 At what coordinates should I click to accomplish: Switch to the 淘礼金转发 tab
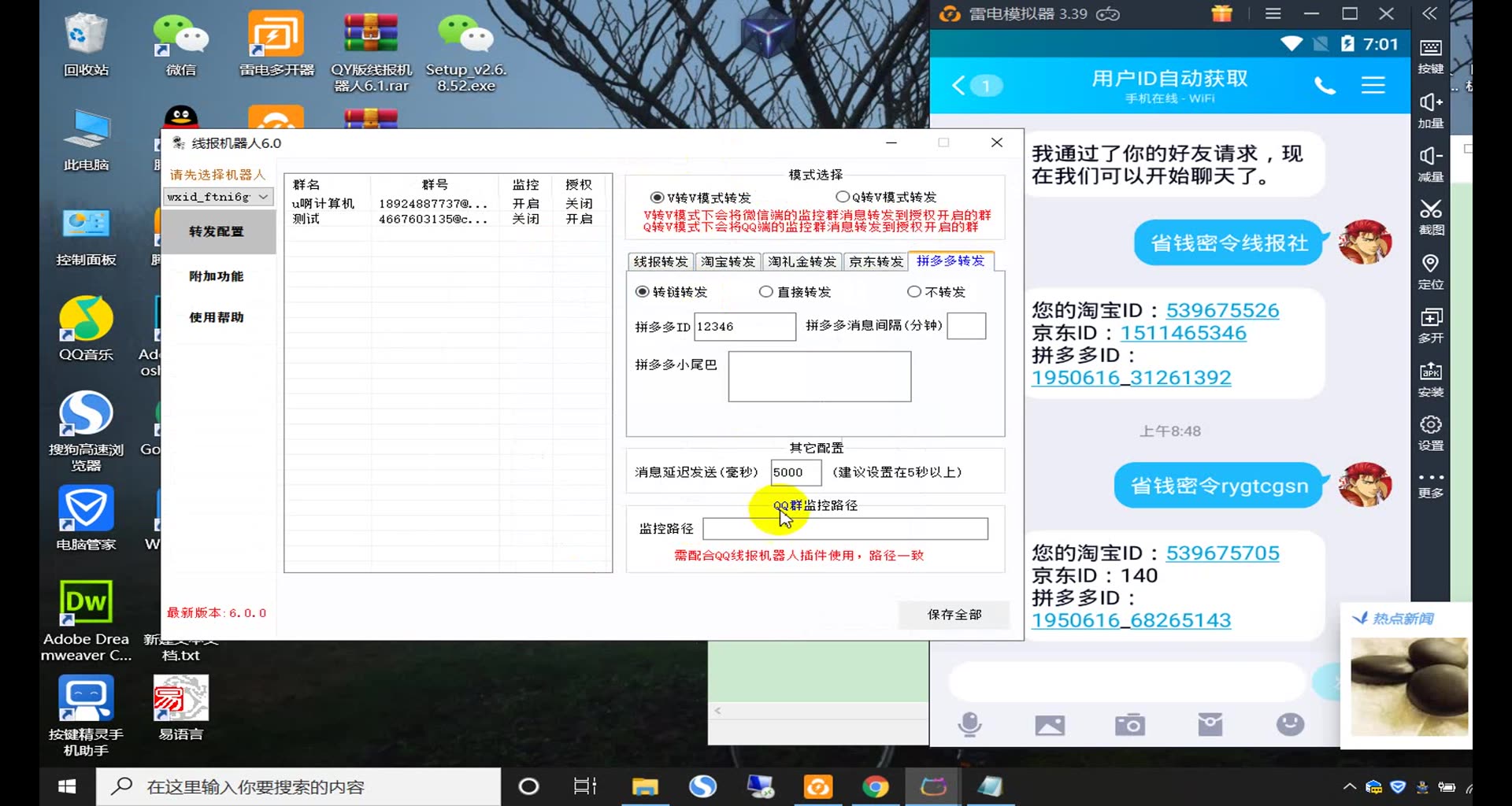click(x=802, y=261)
